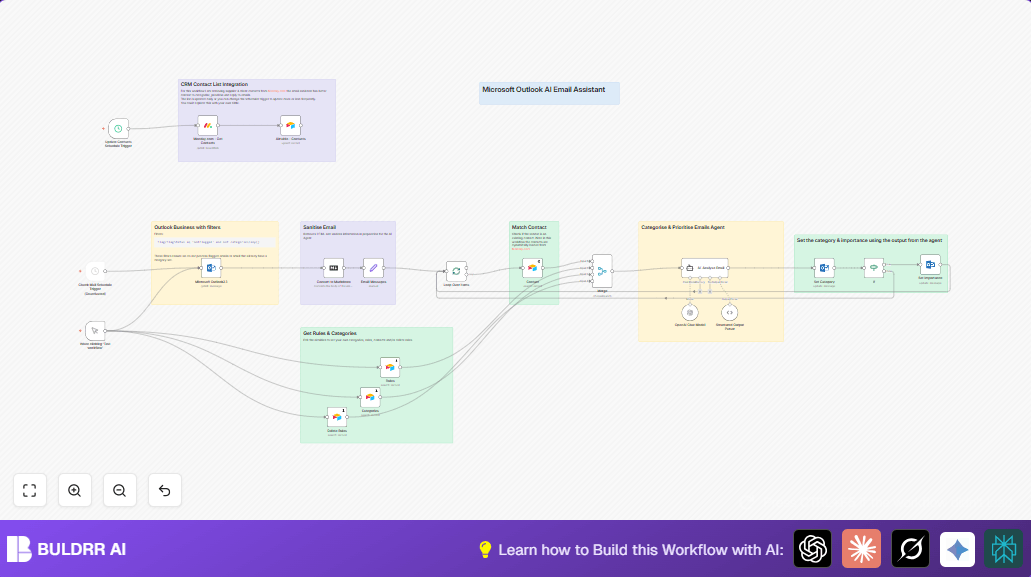The image size is (1031, 577).
Task: Click the Learn how to Build this Workflow text
Action: [x=641, y=550]
